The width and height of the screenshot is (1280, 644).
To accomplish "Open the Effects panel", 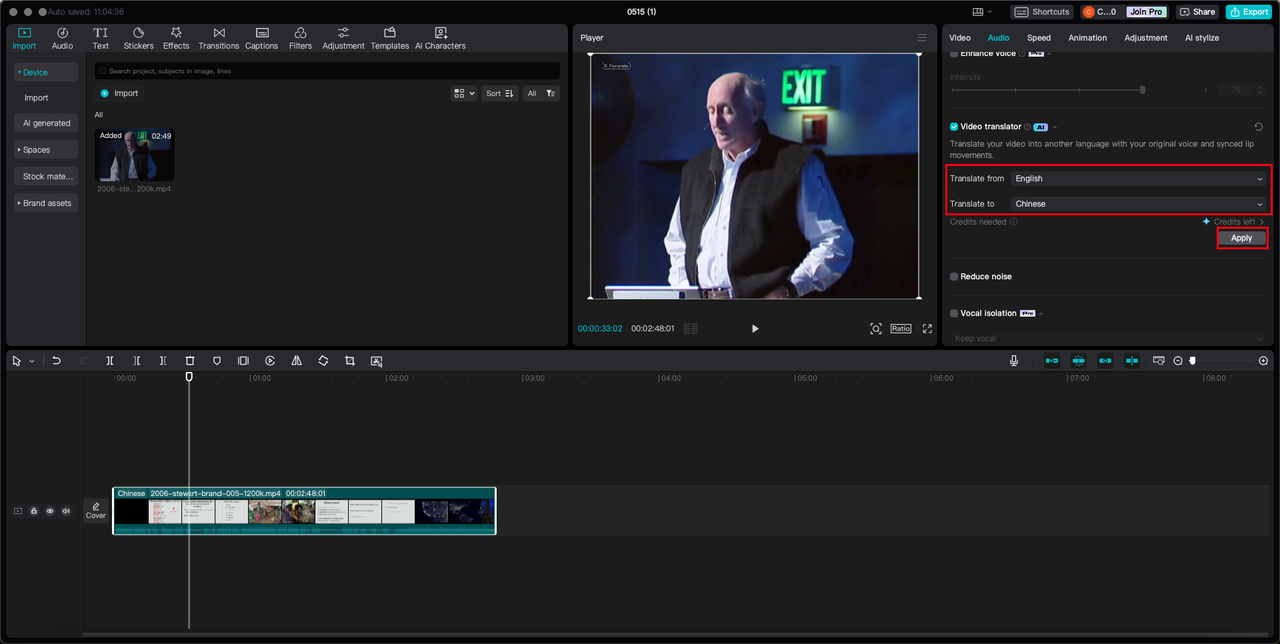I will pos(176,38).
